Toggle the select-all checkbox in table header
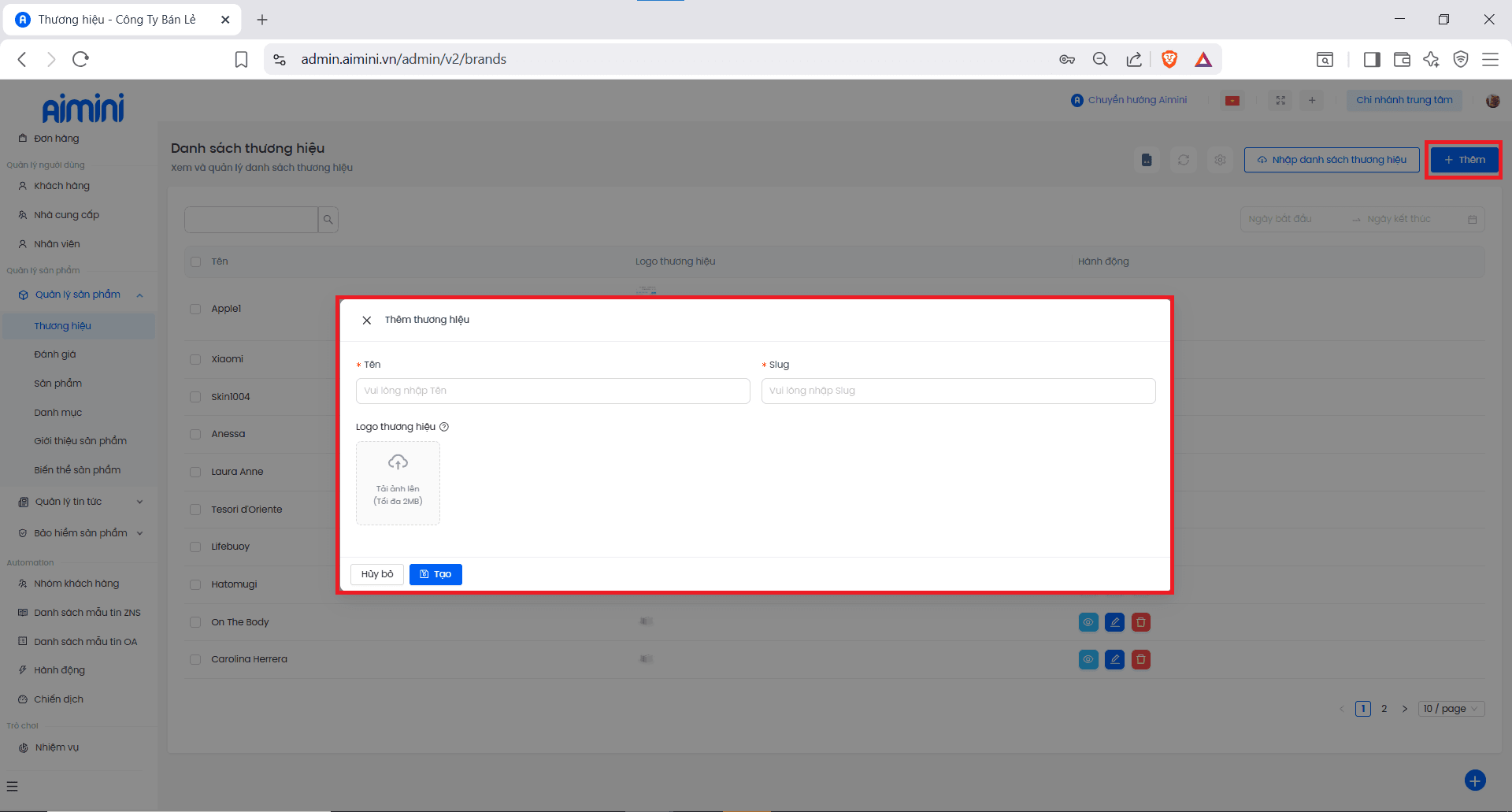Viewport: 1512px width, 812px height. (195, 261)
